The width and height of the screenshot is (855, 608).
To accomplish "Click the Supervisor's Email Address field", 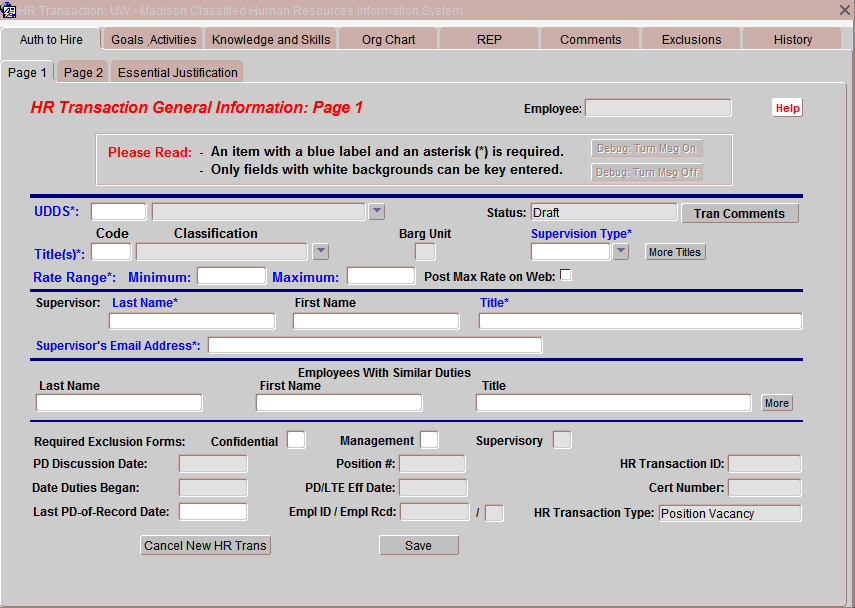I will coord(375,345).
